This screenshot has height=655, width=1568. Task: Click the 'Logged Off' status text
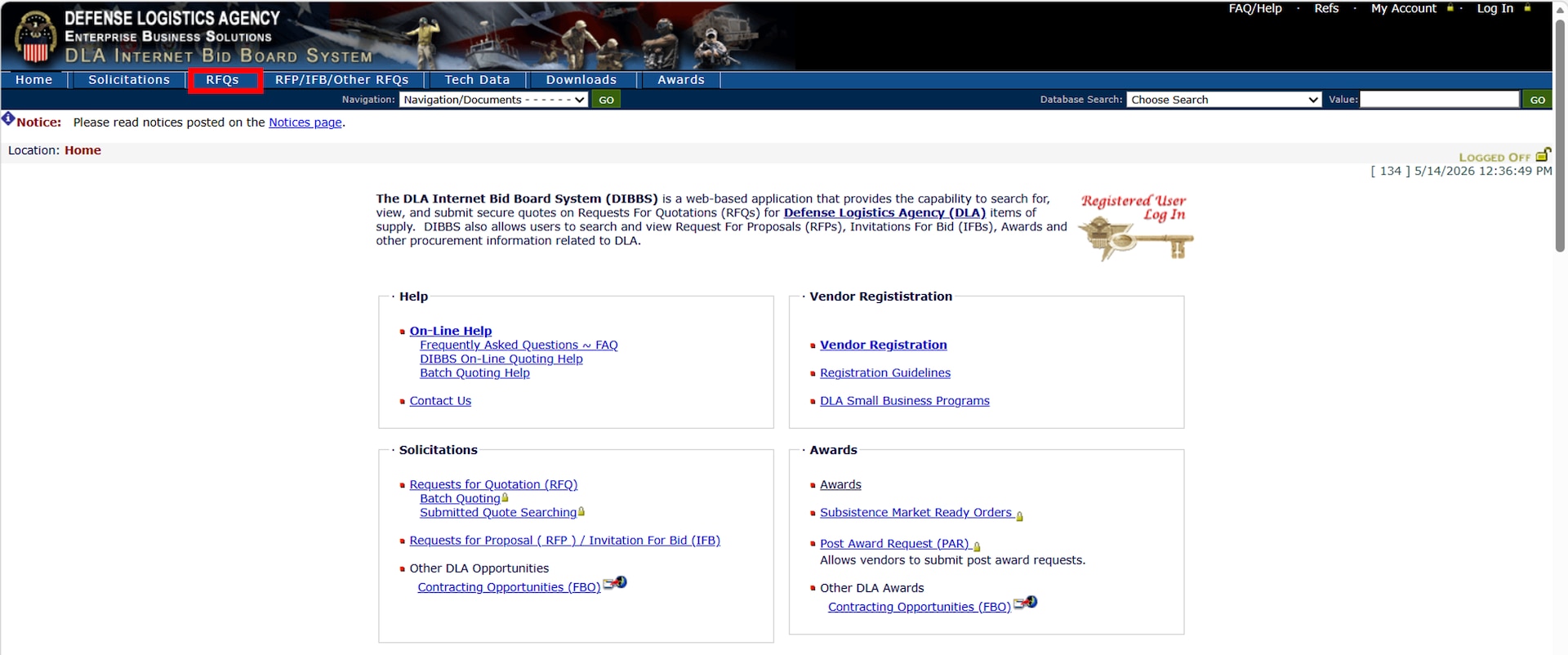[x=1494, y=157]
